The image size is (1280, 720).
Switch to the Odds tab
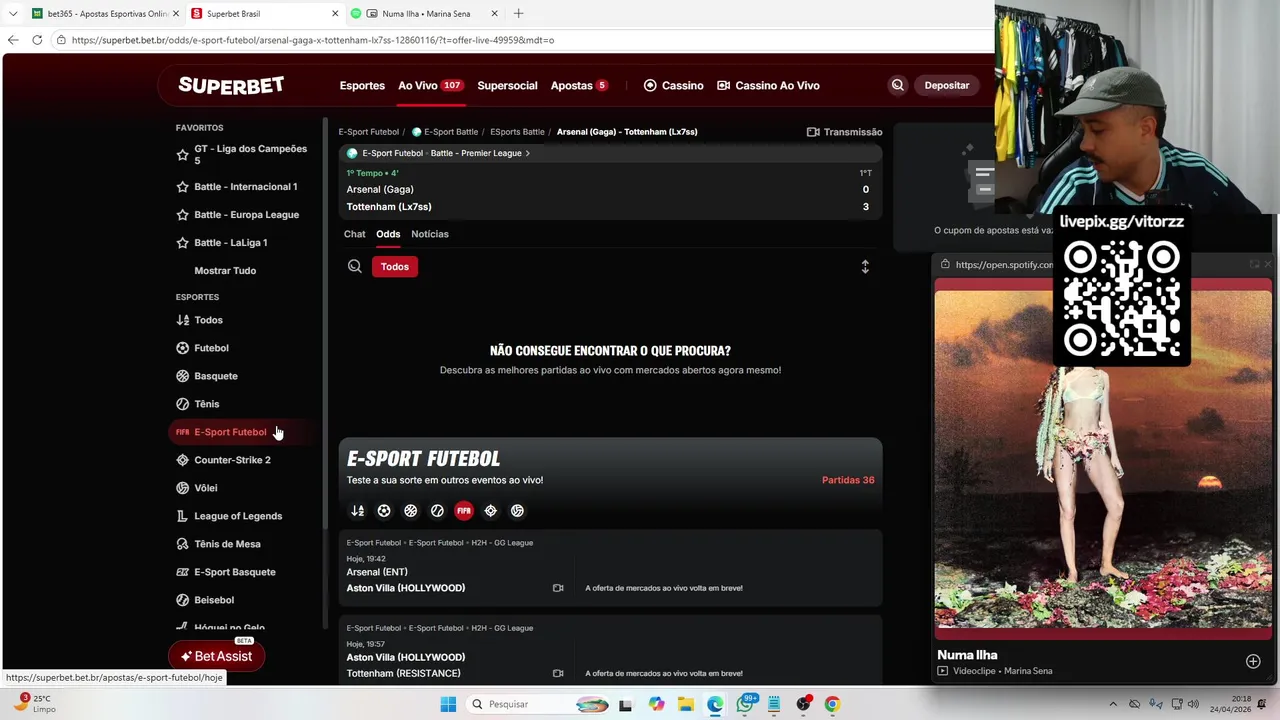point(388,234)
